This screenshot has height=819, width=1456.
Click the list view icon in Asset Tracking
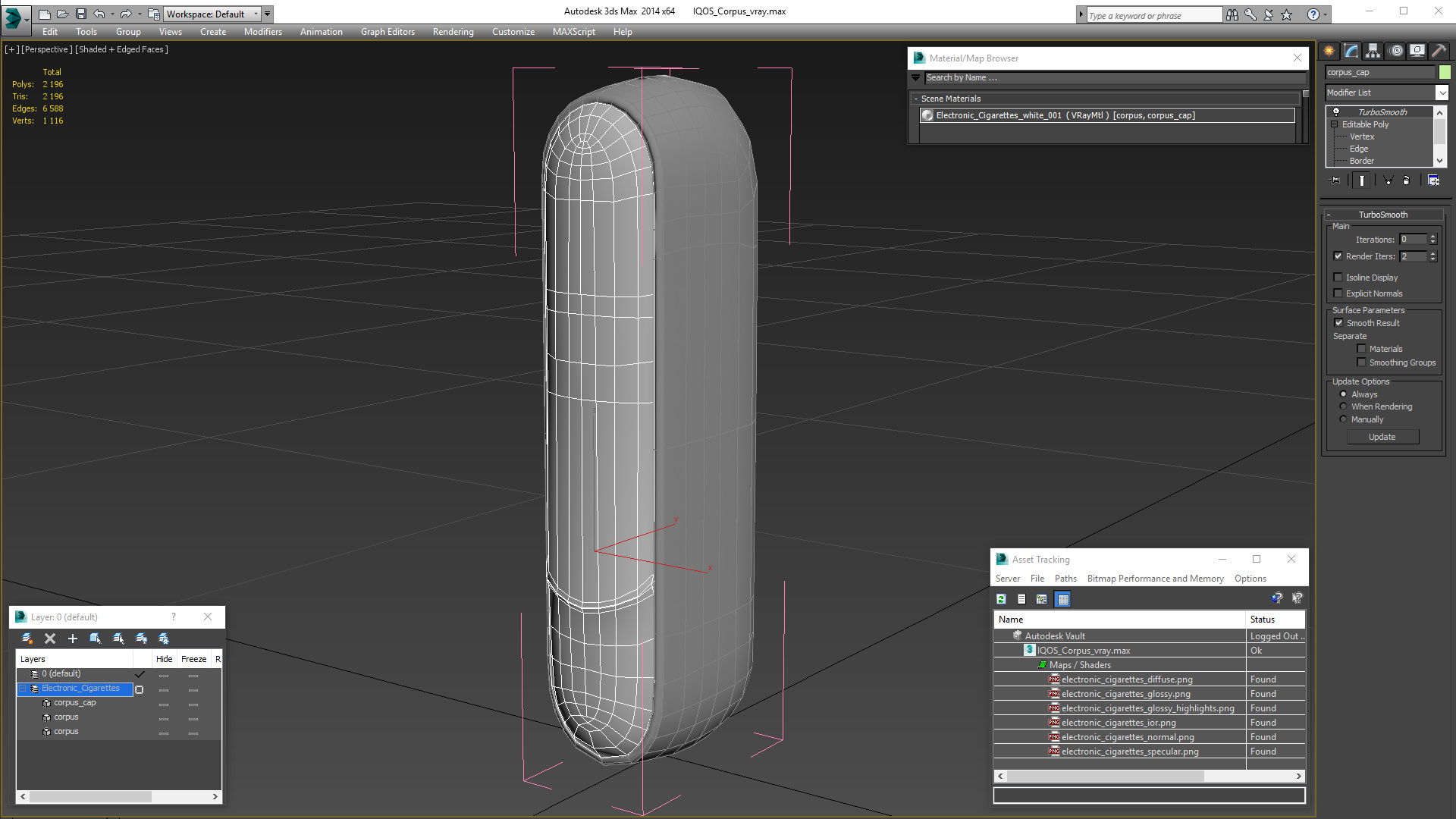(x=1021, y=599)
